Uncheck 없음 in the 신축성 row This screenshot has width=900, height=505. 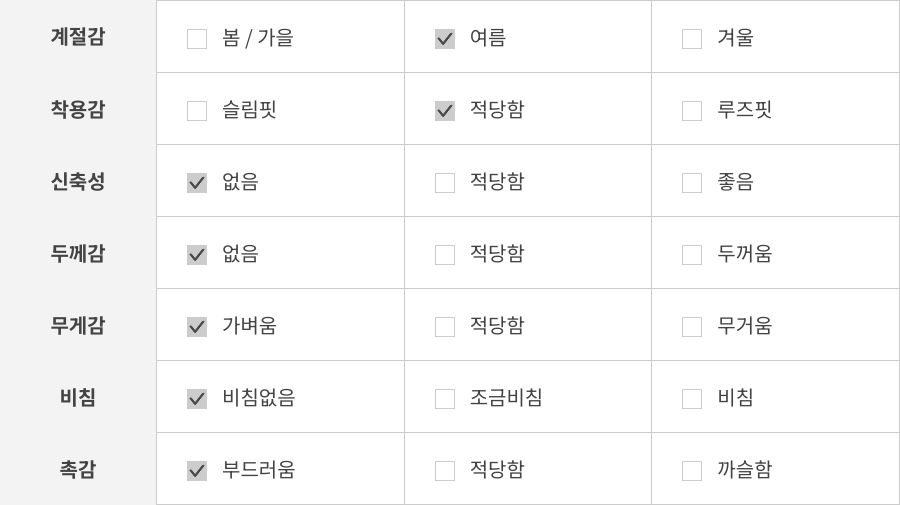click(197, 183)
